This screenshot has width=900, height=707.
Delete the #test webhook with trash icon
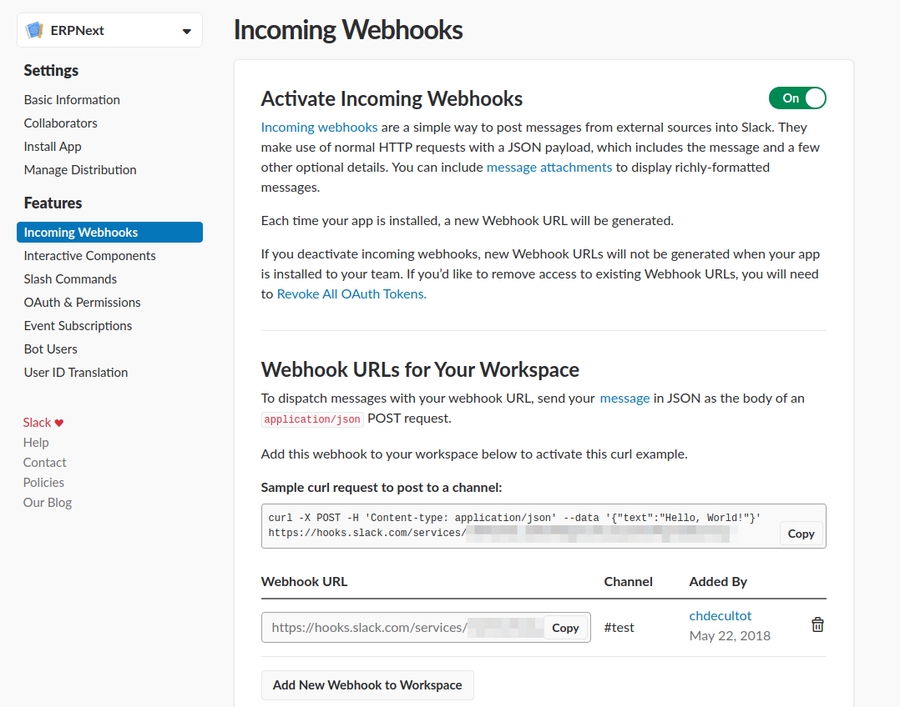tap(817, 625)
